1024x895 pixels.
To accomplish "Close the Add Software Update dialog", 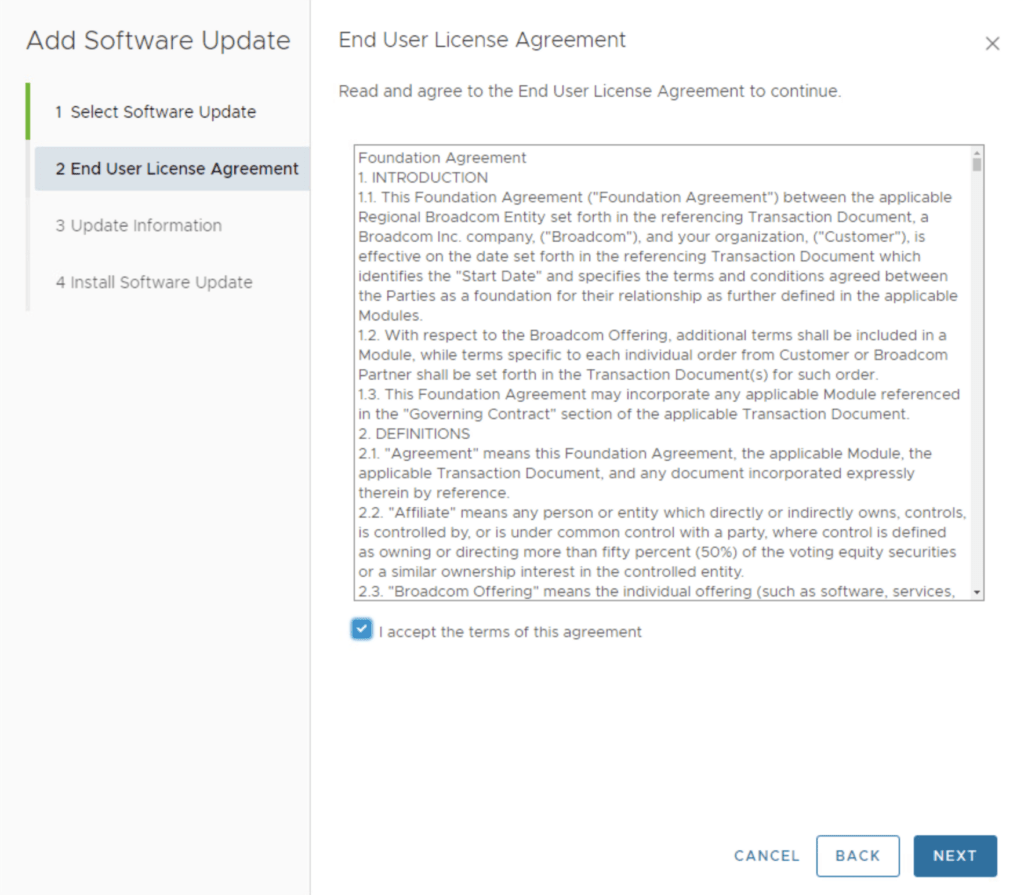I will [x=992, y=44].
